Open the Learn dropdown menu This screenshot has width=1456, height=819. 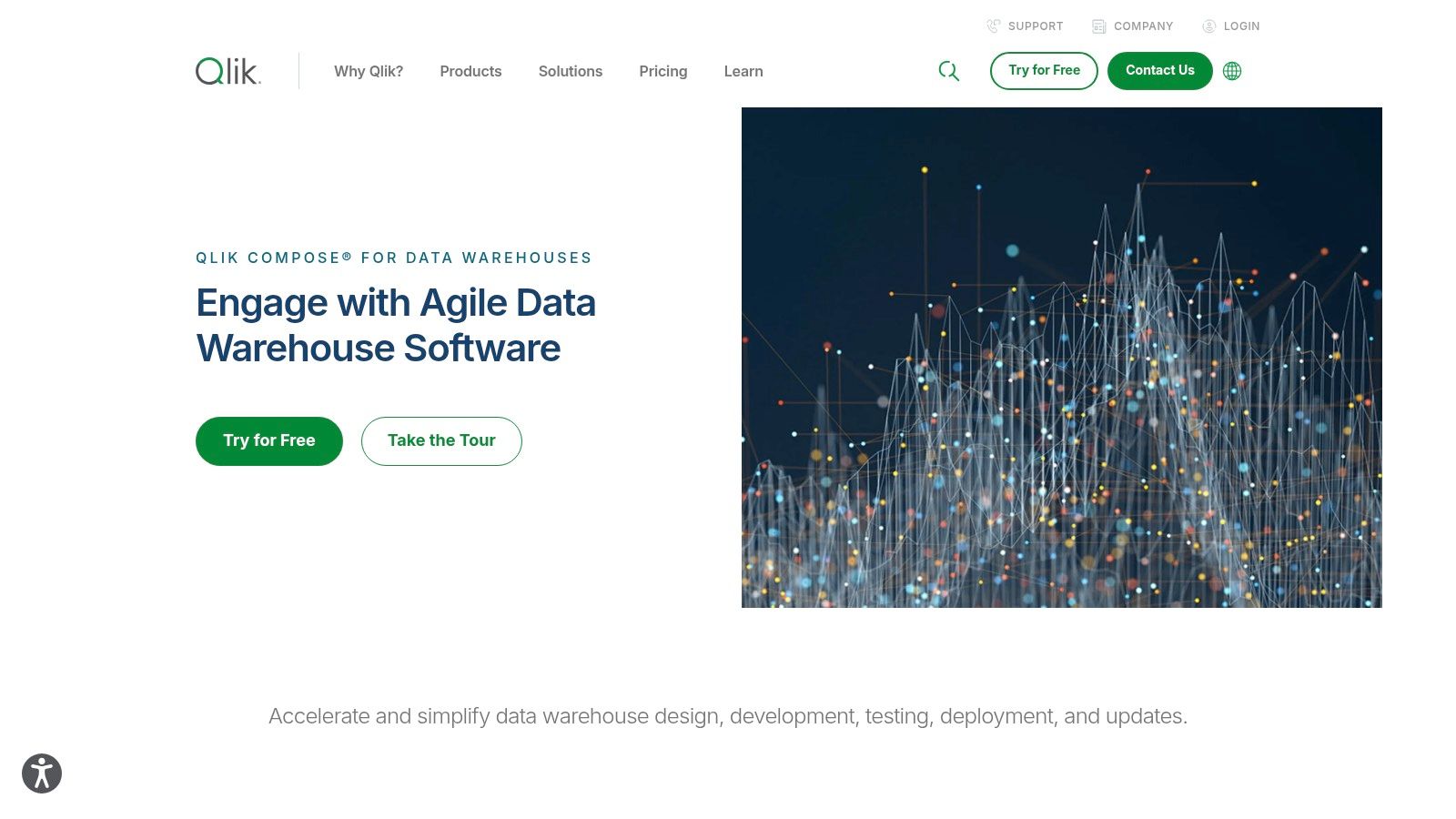[743, 71]
